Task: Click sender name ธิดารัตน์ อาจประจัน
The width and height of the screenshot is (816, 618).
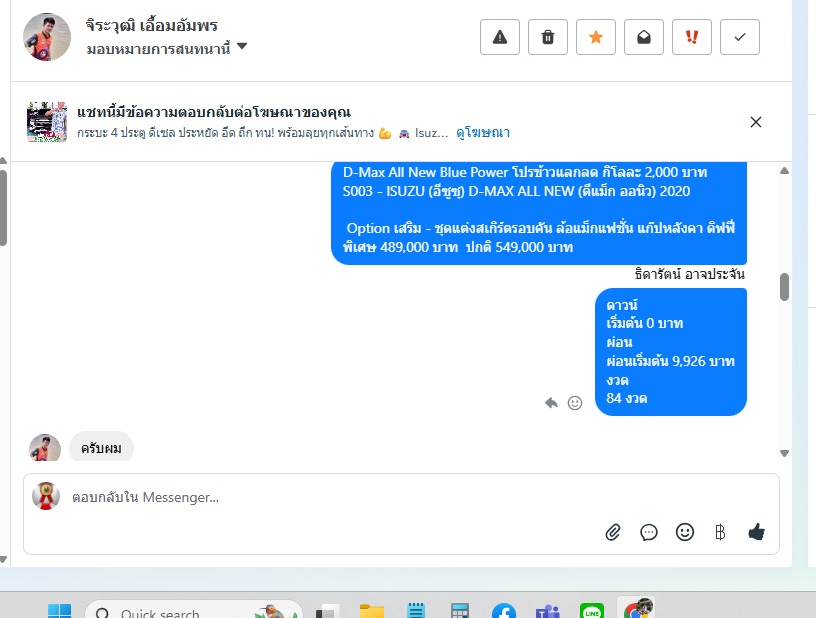Action: point(690,274)
